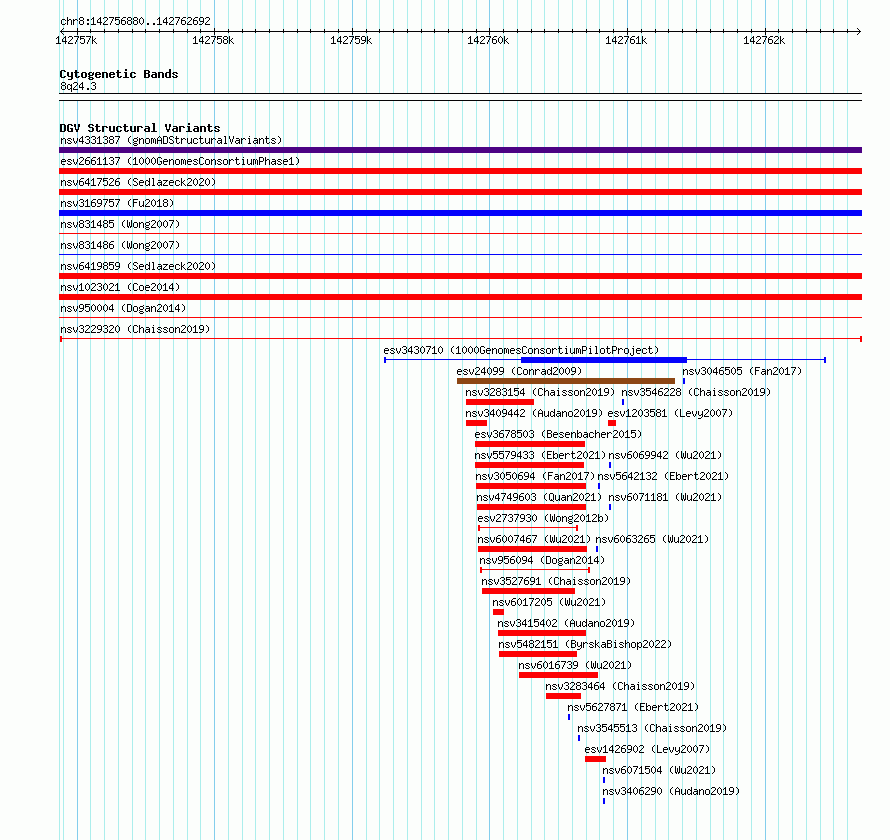Select the esv24099 Conrad2009 label
The image size is (890, 840).
(x=519, y=371)
